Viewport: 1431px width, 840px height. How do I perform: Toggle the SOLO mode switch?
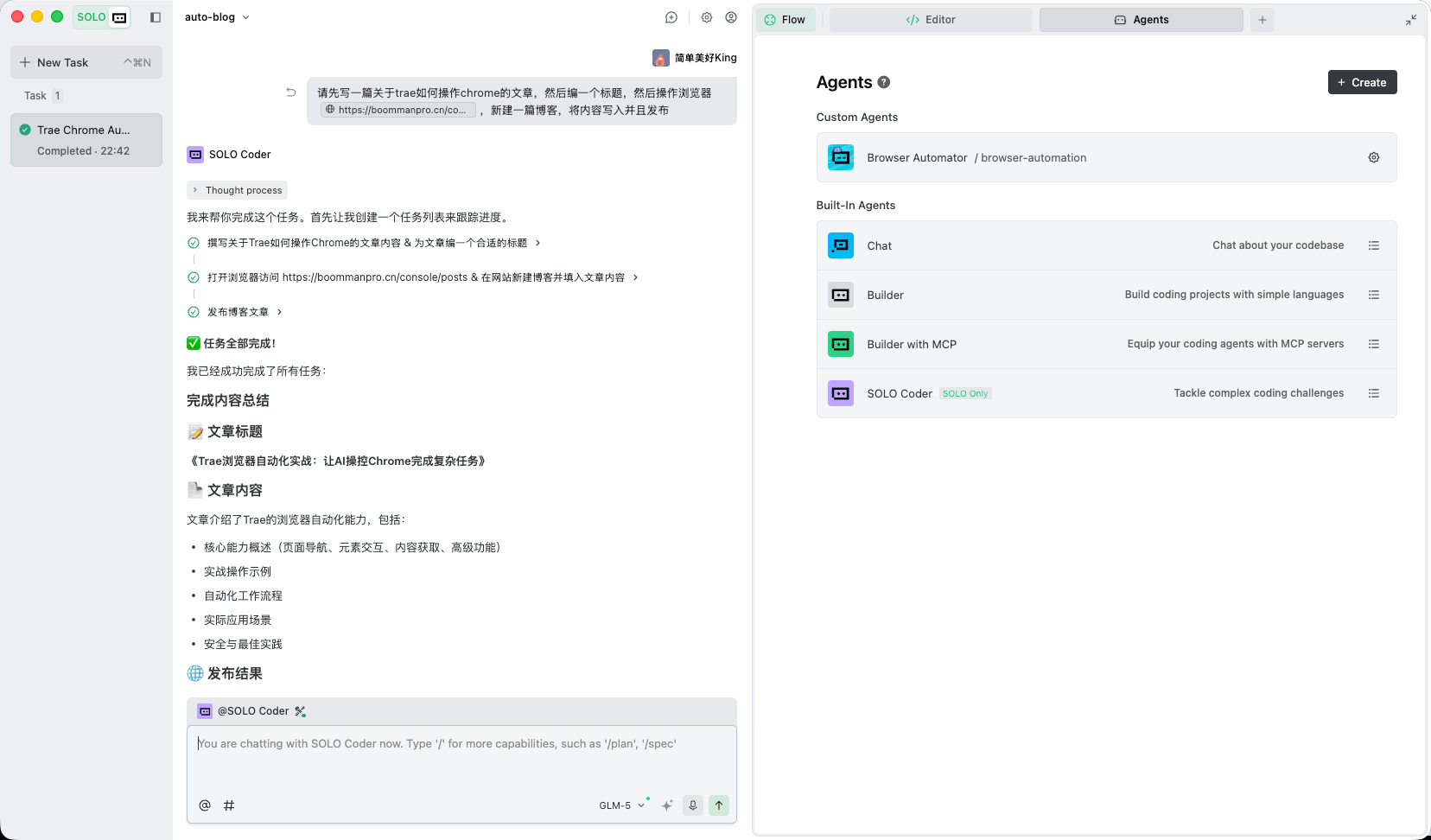click(x=102, y=17)
